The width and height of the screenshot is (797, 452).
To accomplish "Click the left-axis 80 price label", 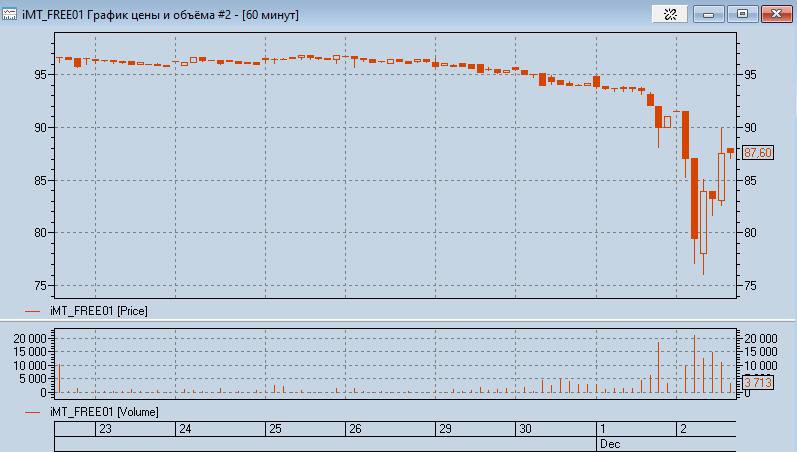I will (41, 233).
